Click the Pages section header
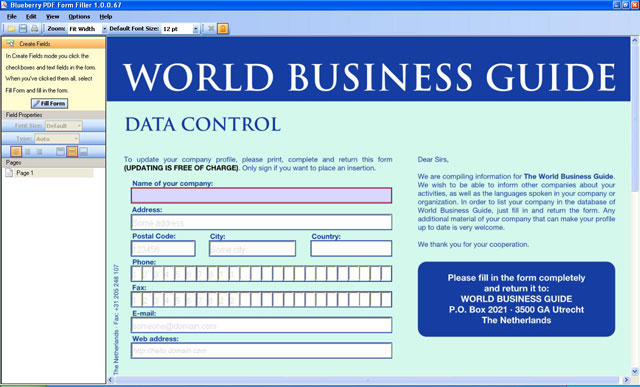640x387 pixels. tap(53, 162)
